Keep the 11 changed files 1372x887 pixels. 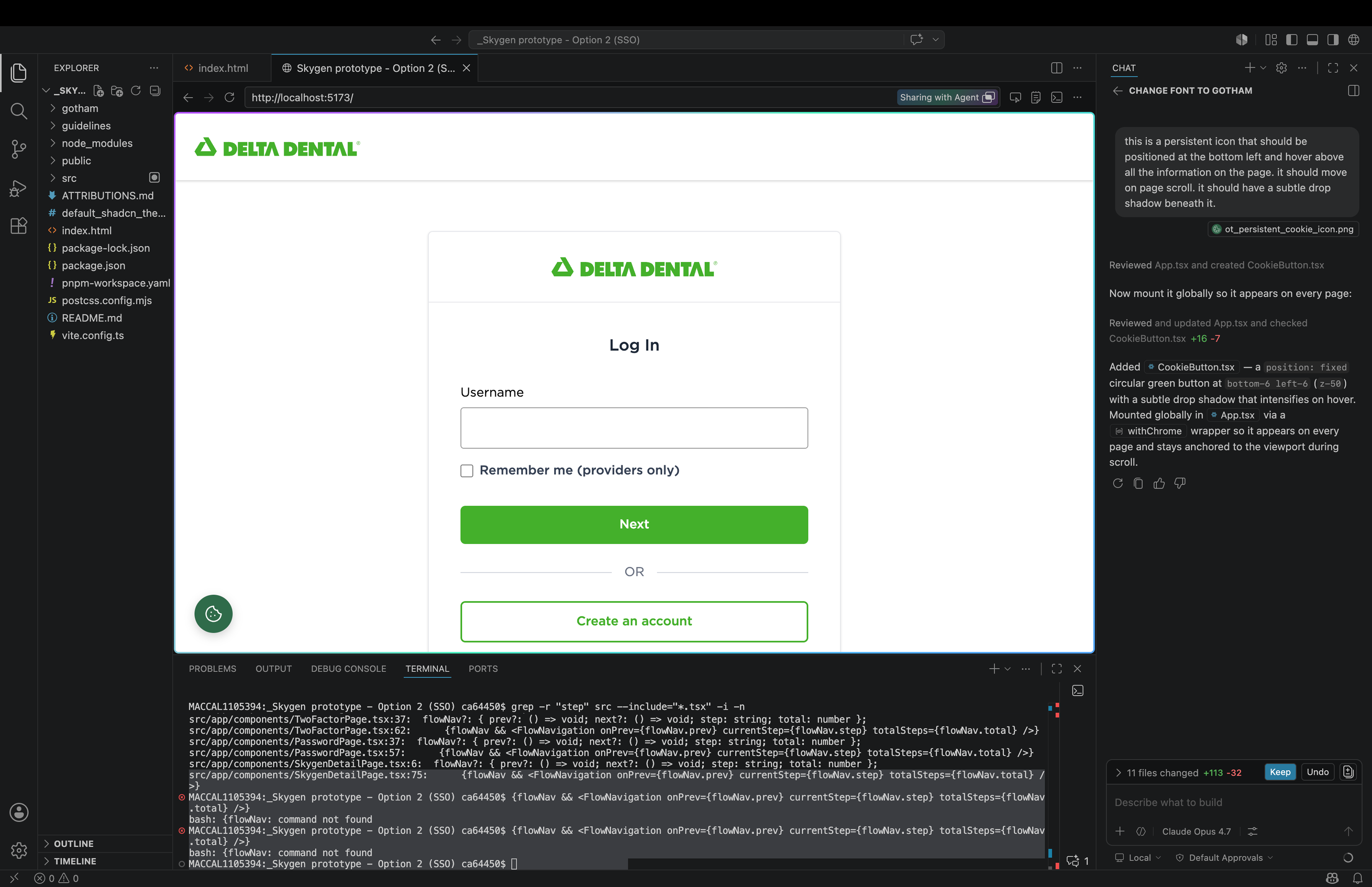(1280, 772)
